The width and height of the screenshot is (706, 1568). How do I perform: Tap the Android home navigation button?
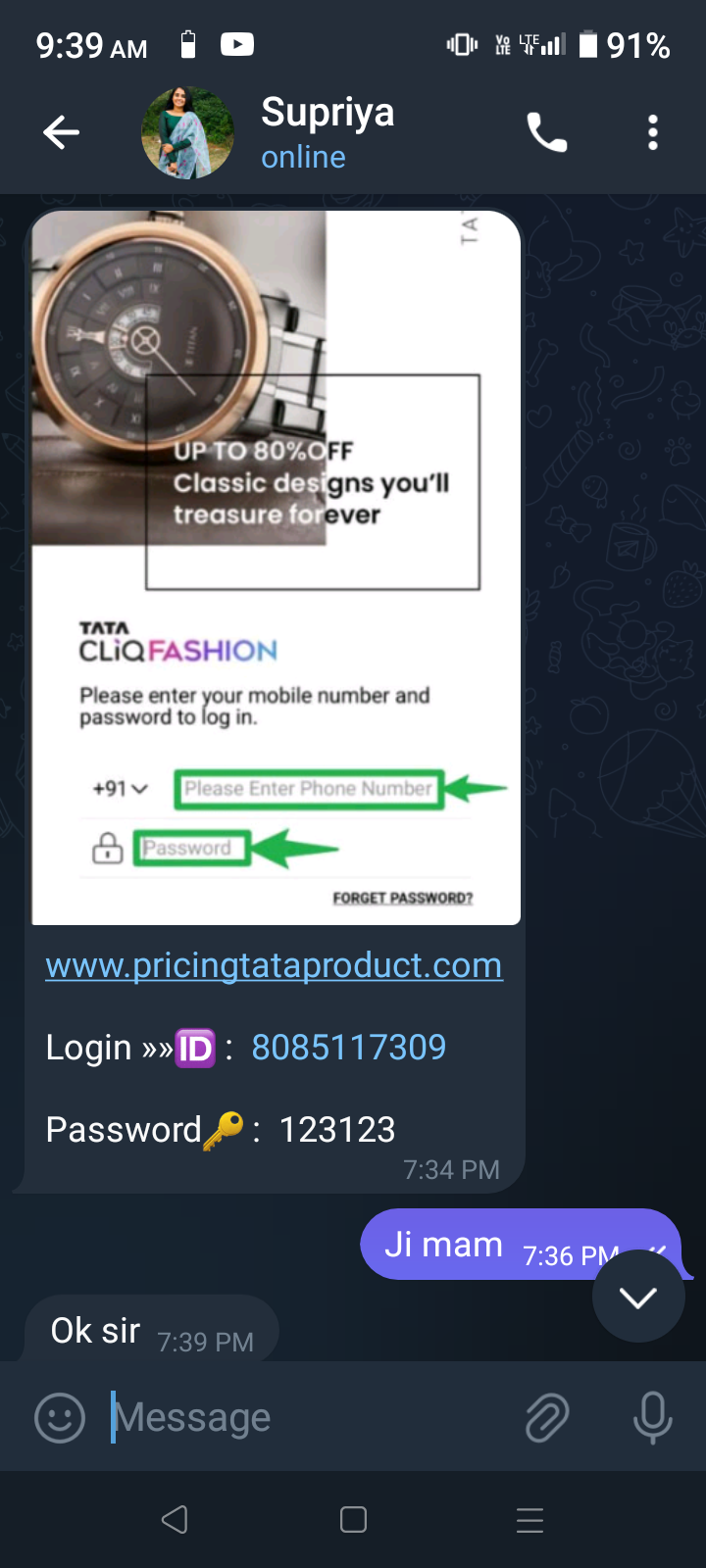(x=353, y=1520)
